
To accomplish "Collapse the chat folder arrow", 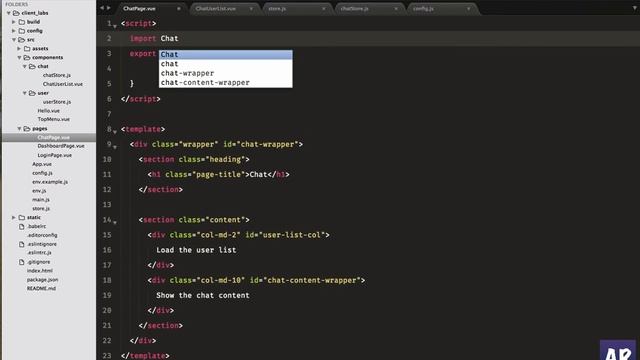I will click(24, 67).
